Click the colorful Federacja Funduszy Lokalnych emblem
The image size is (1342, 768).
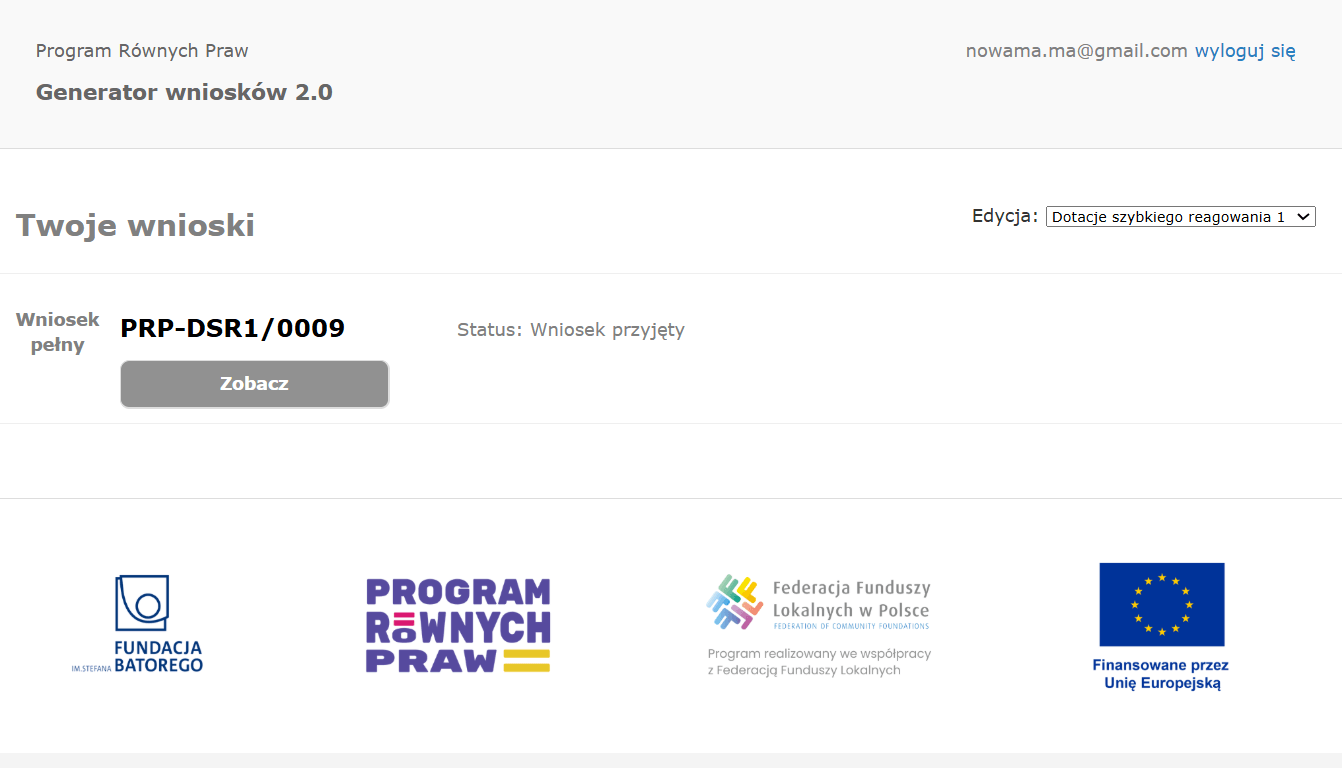(x=735, y=602)
